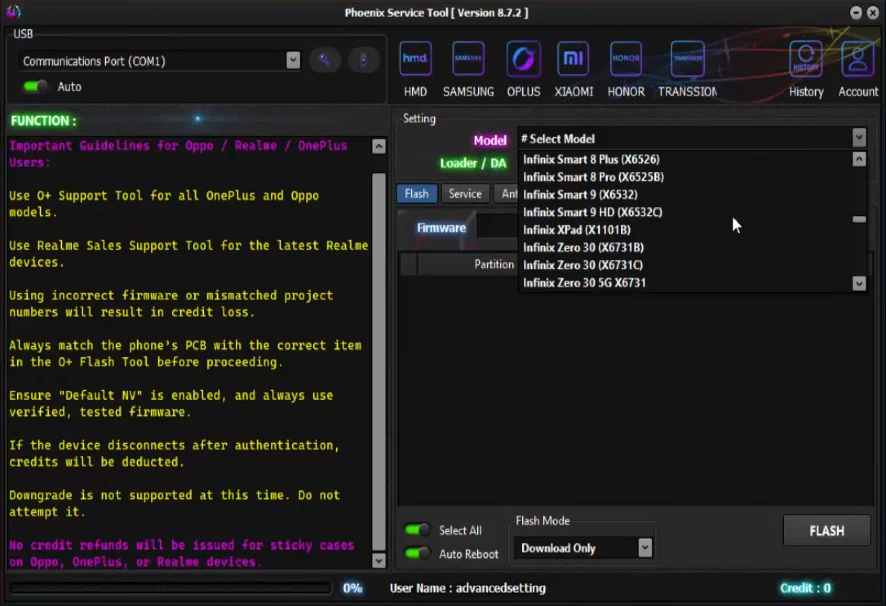Close the Phoenix Service Tool window

click(873, 12)
